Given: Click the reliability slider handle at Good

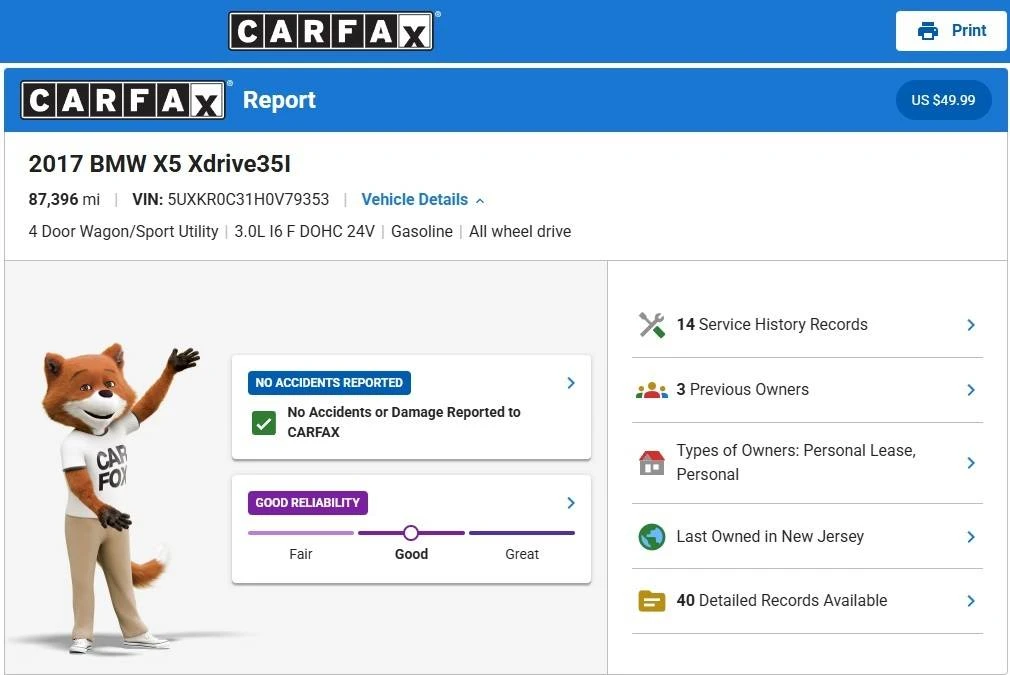Looking at the screenshot, I should pyautogui.click(x=411, y=533).
